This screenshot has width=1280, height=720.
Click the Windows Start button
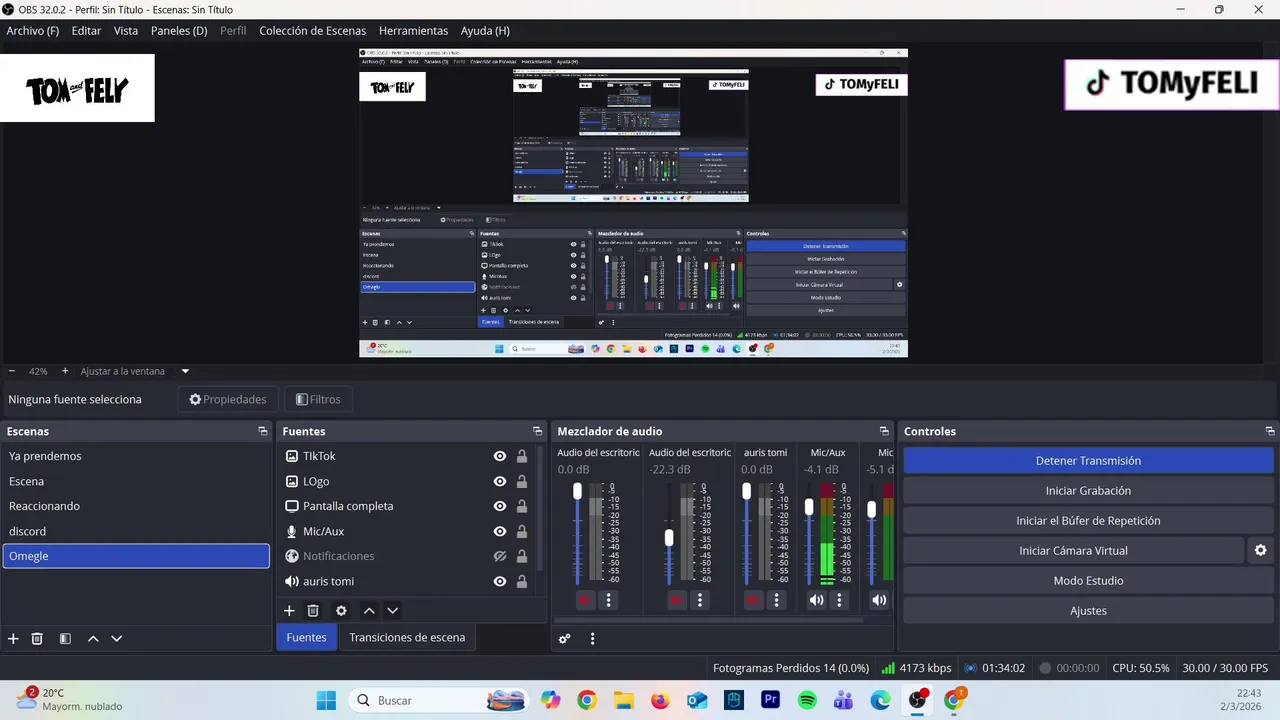[326, 700]
